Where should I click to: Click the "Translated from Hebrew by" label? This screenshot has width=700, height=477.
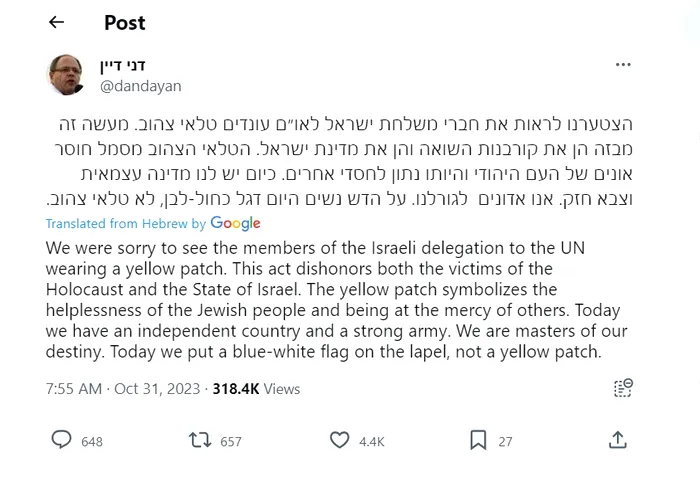(x=125, y=224)
